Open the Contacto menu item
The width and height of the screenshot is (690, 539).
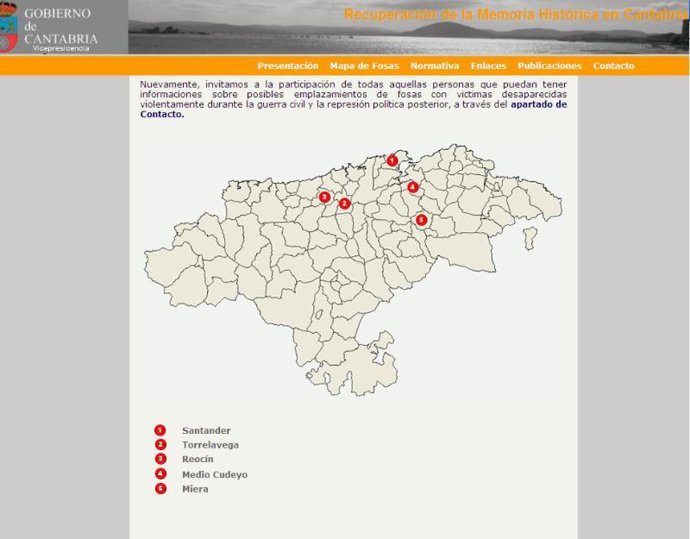pyautogui.click(x=613, y=66)
